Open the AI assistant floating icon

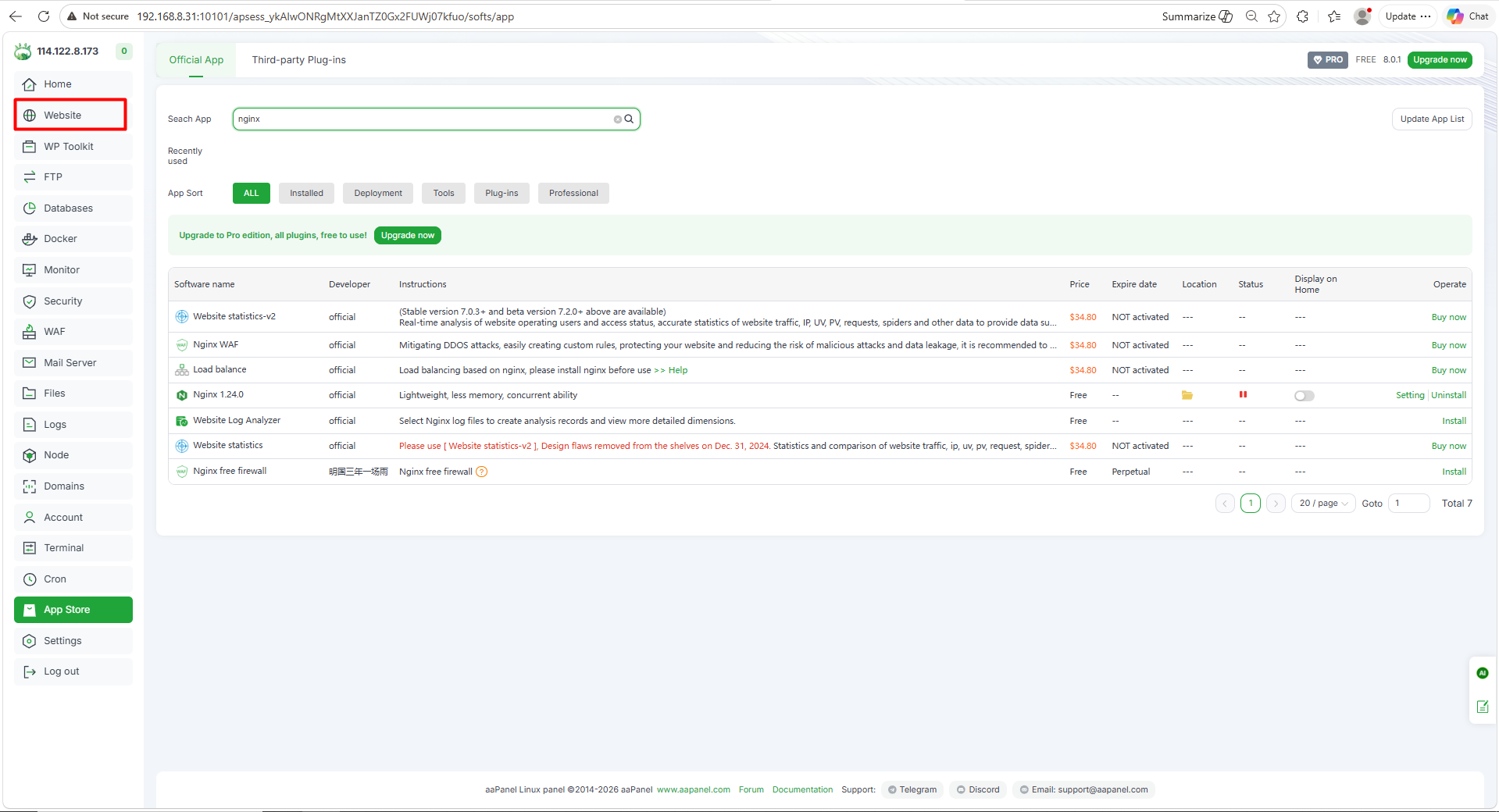pos(1483,673)
